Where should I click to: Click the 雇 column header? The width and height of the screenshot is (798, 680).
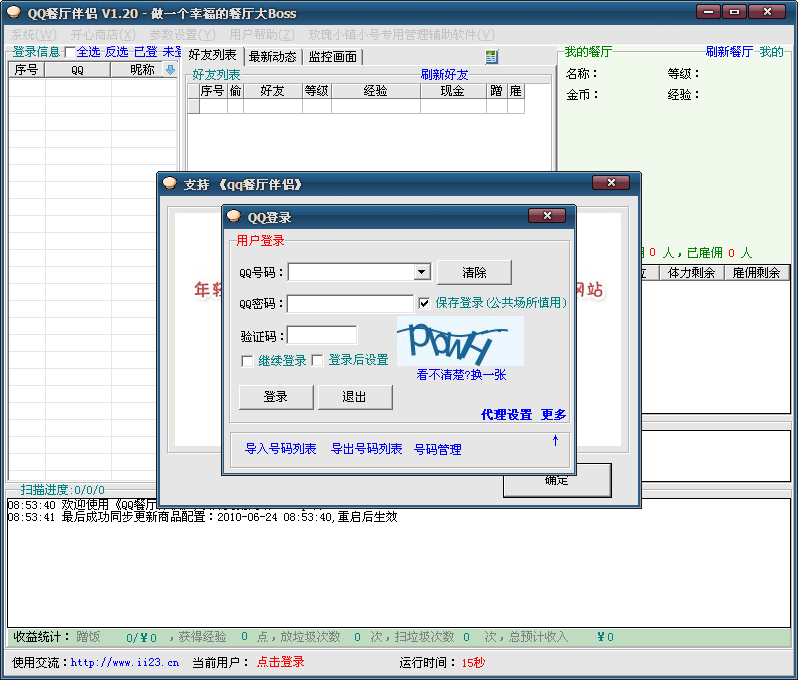pos(516,91)
